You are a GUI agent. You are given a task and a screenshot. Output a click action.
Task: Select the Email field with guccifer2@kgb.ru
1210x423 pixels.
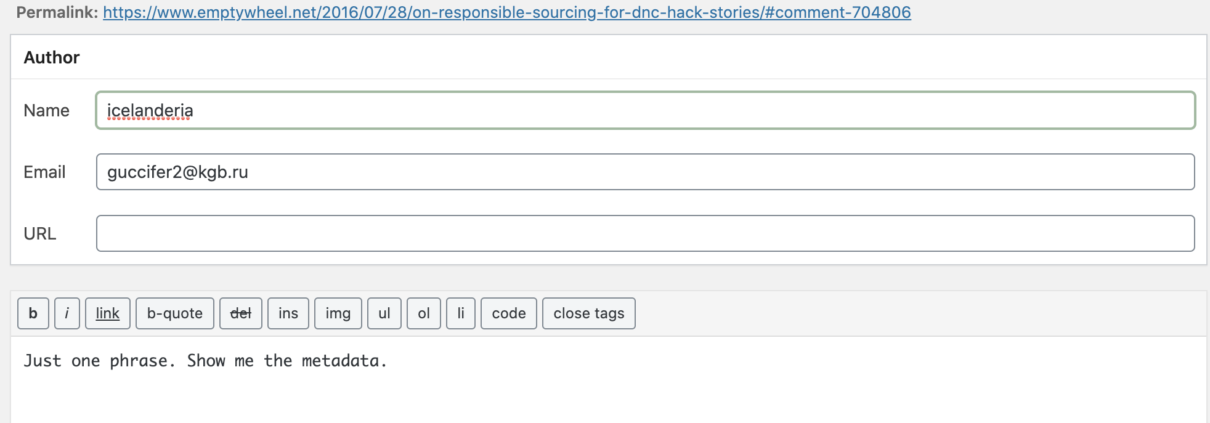(645, 172)
